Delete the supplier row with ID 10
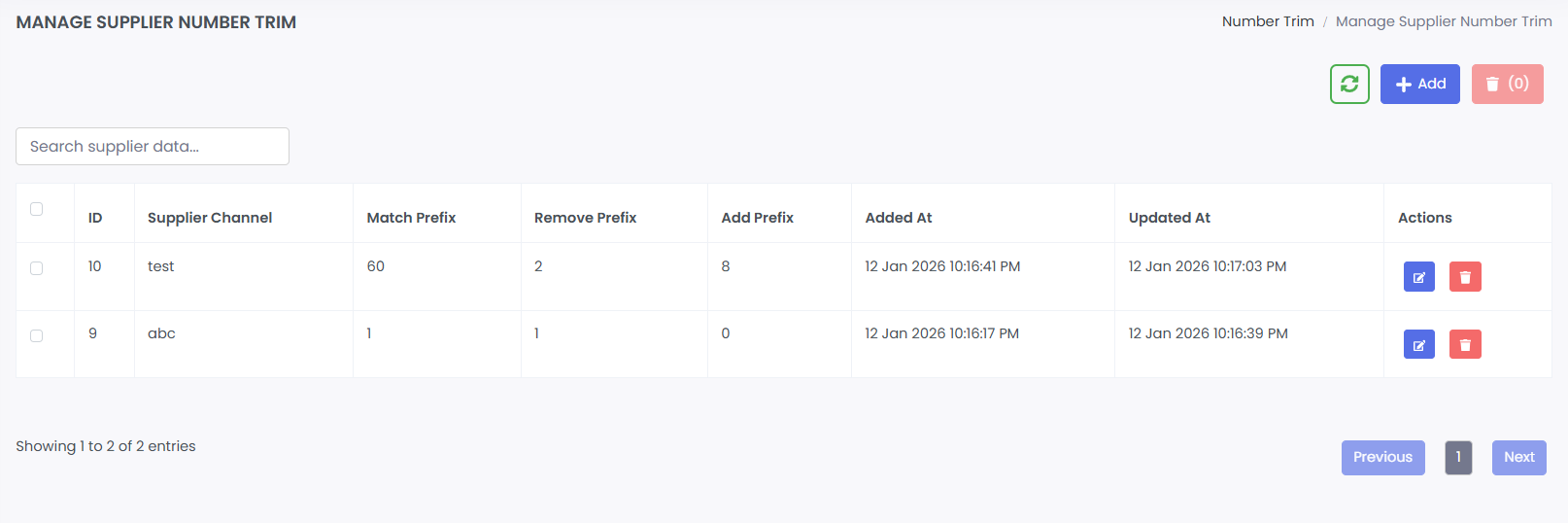The height and width of the screenshot is (523, 1568). coord(1465,277)
